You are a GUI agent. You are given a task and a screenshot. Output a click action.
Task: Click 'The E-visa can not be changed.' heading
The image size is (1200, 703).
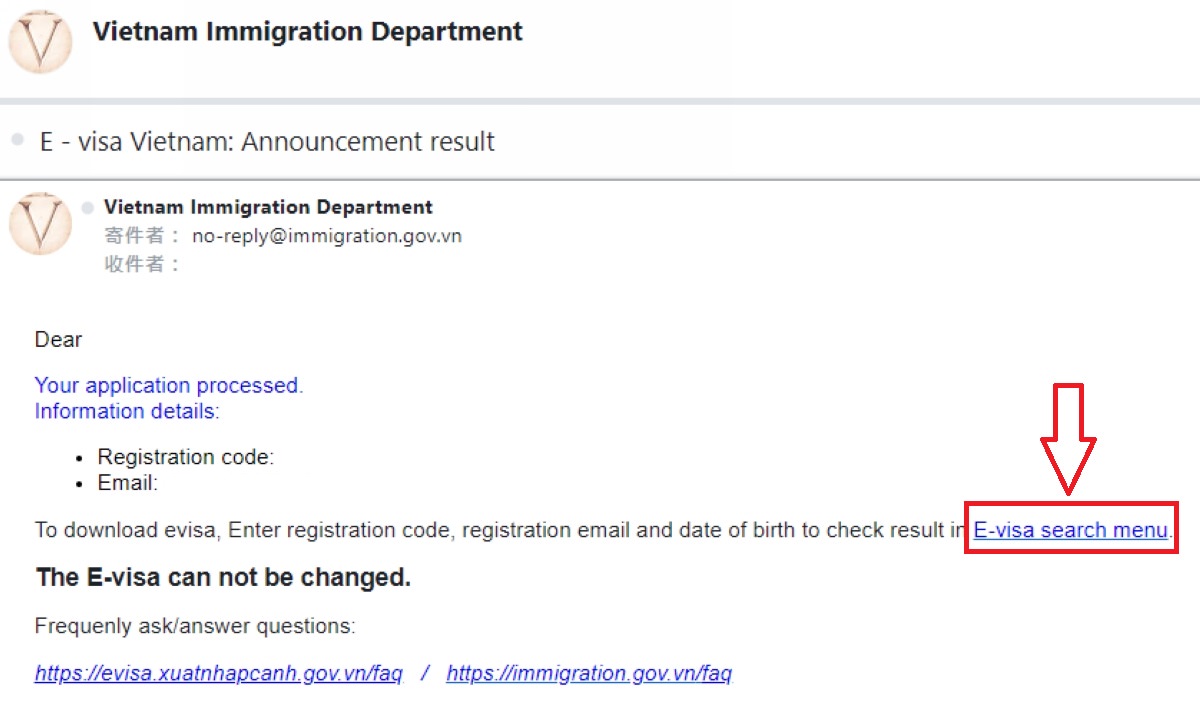(223, 578)
